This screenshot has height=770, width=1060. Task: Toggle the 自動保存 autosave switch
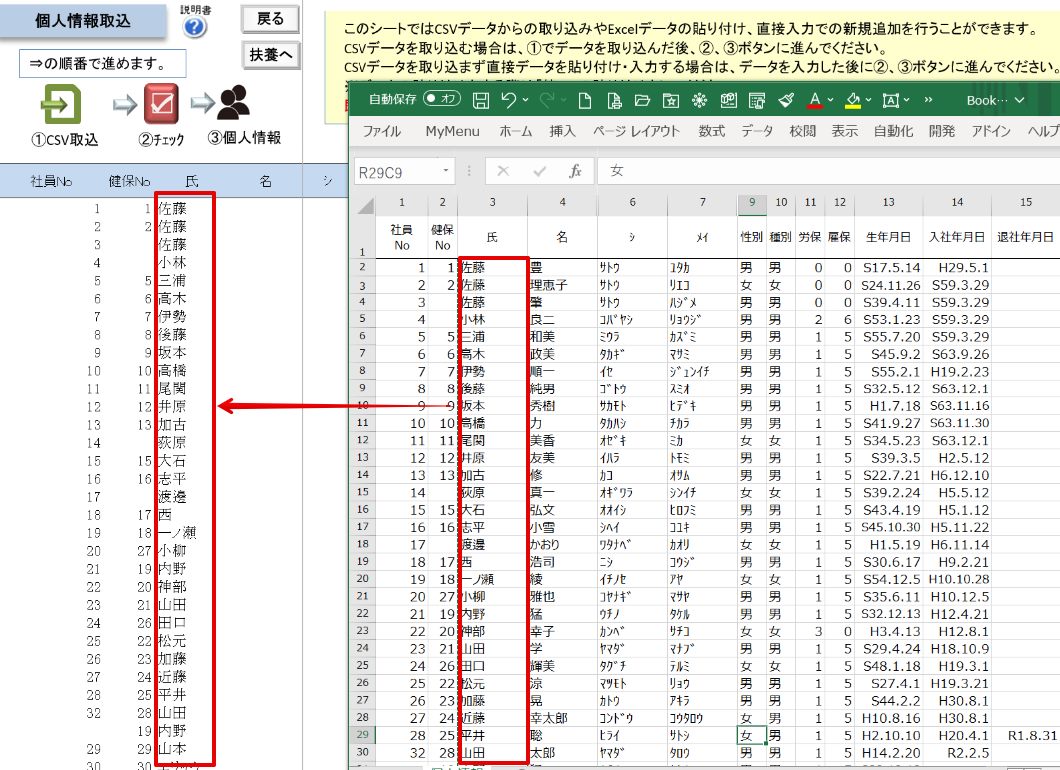(441, 99)
